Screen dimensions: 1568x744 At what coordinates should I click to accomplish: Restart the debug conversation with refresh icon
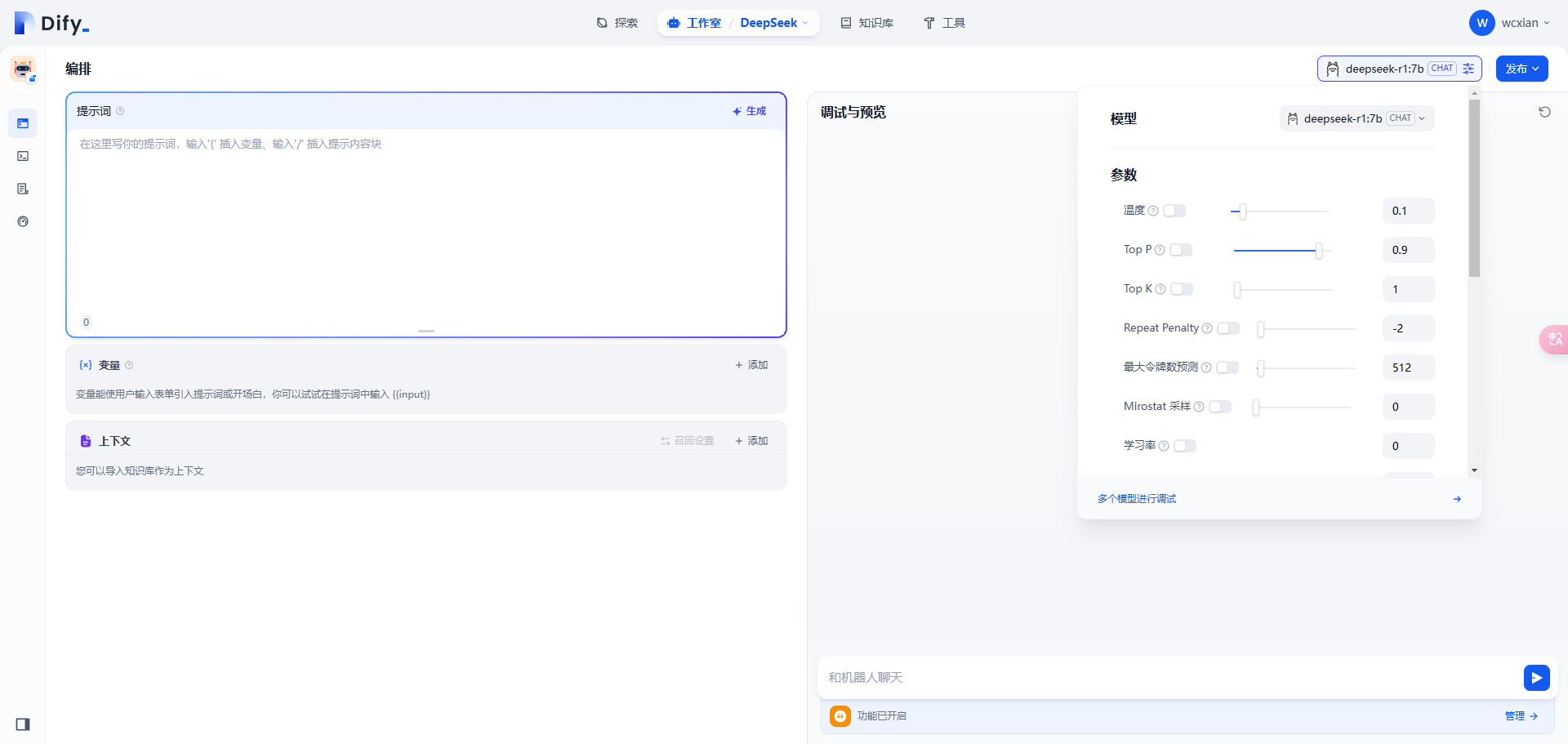tap(1544, 112)
